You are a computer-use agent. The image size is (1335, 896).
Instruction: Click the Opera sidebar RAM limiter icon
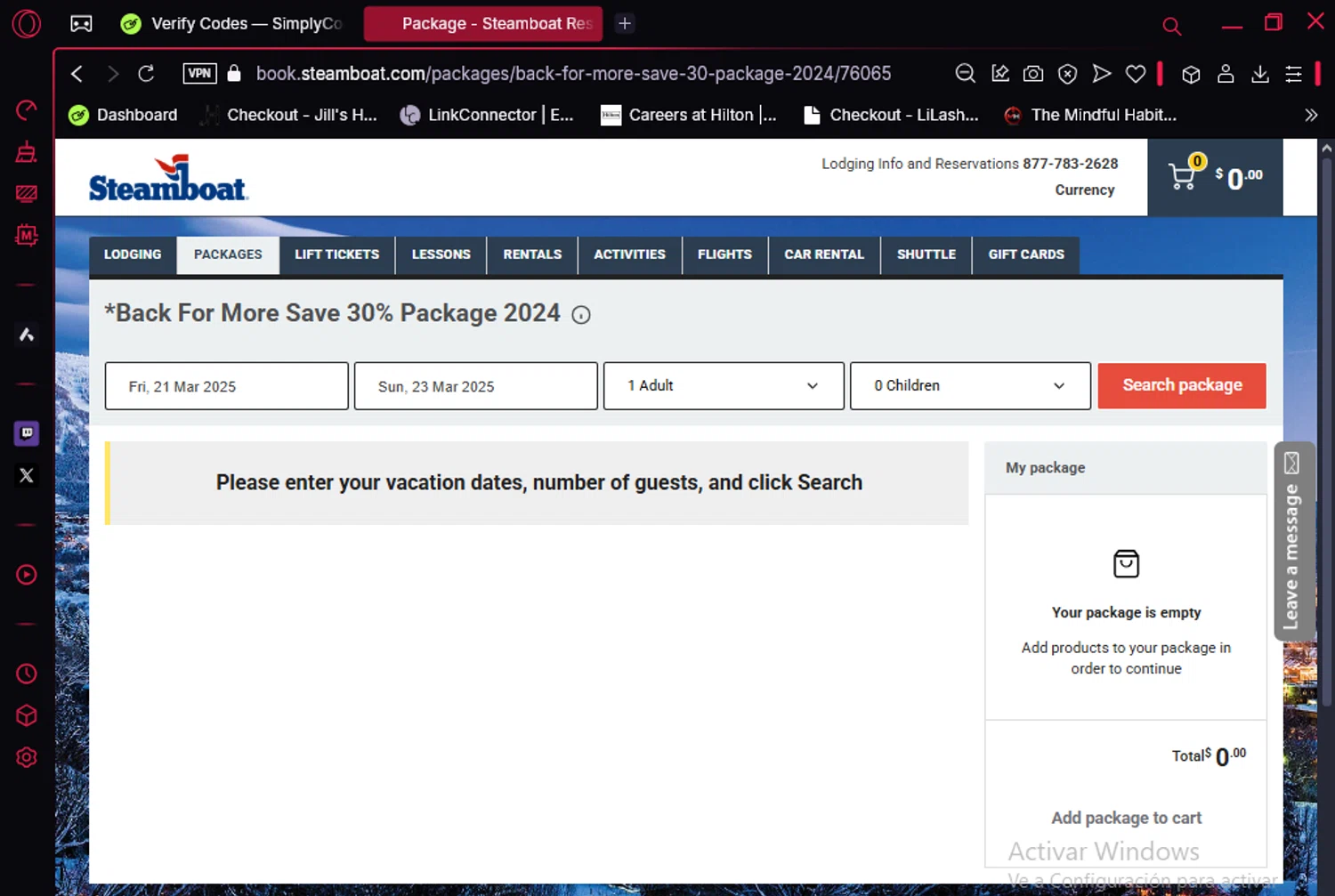click(x=27, y=235)
